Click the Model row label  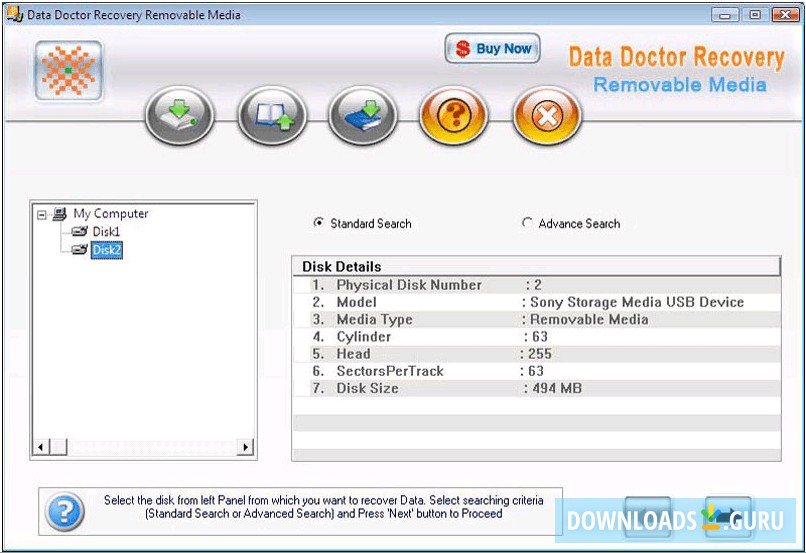pos(356,302)
